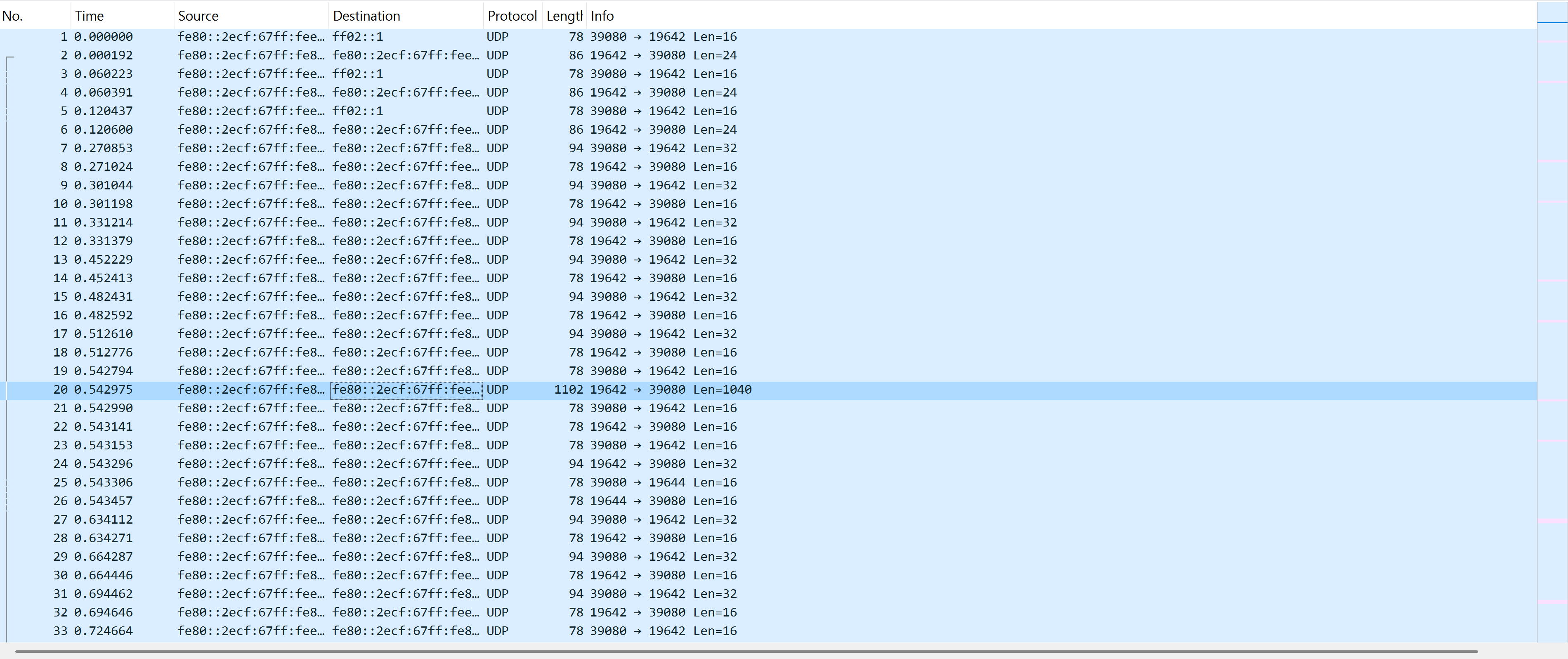Image resolution: width=1568 pixels, height=659 pixels.
Task: Click the Info column header
Action: click(602, 16)
